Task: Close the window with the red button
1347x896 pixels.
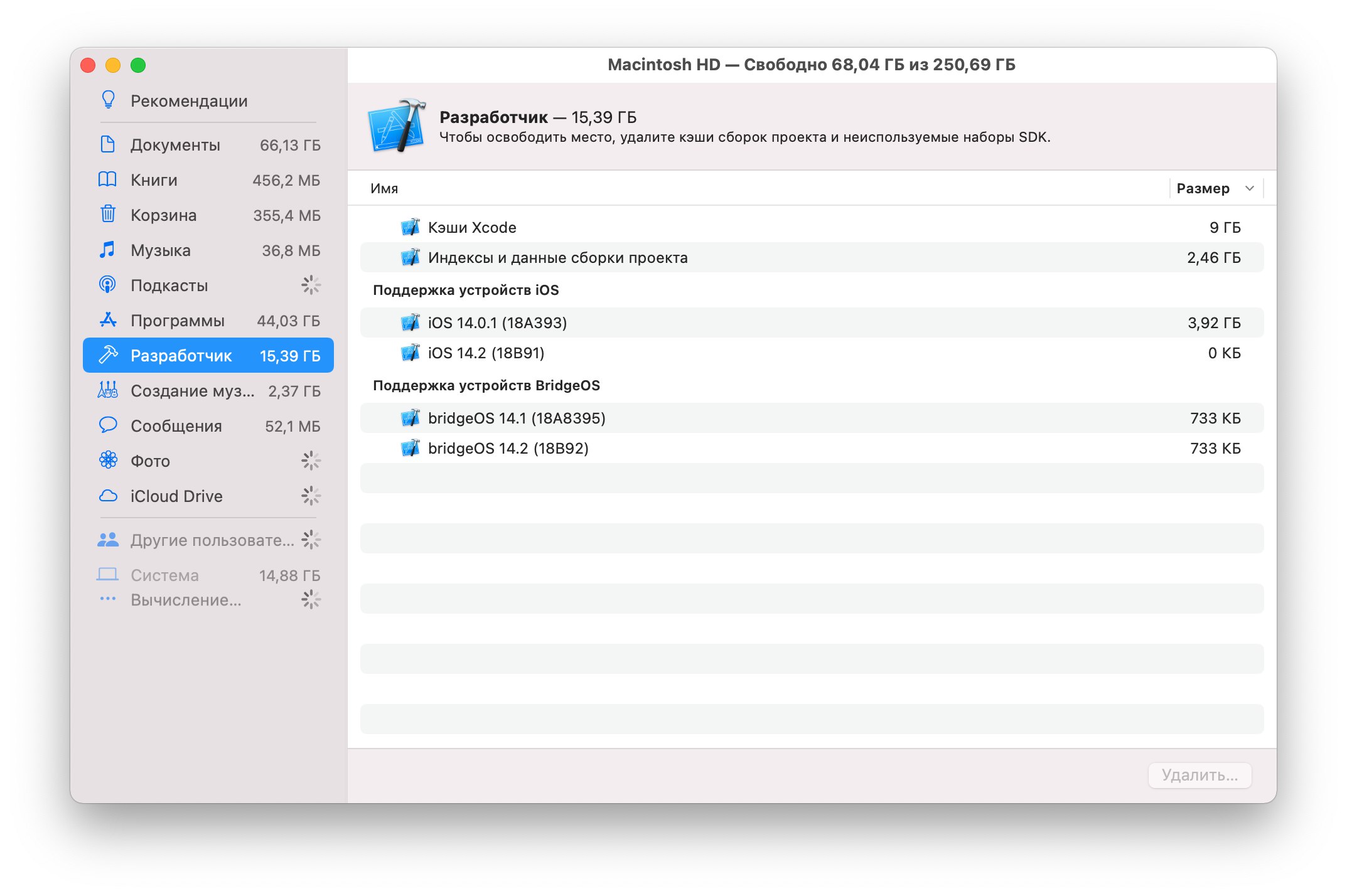Action: (88, 65)
